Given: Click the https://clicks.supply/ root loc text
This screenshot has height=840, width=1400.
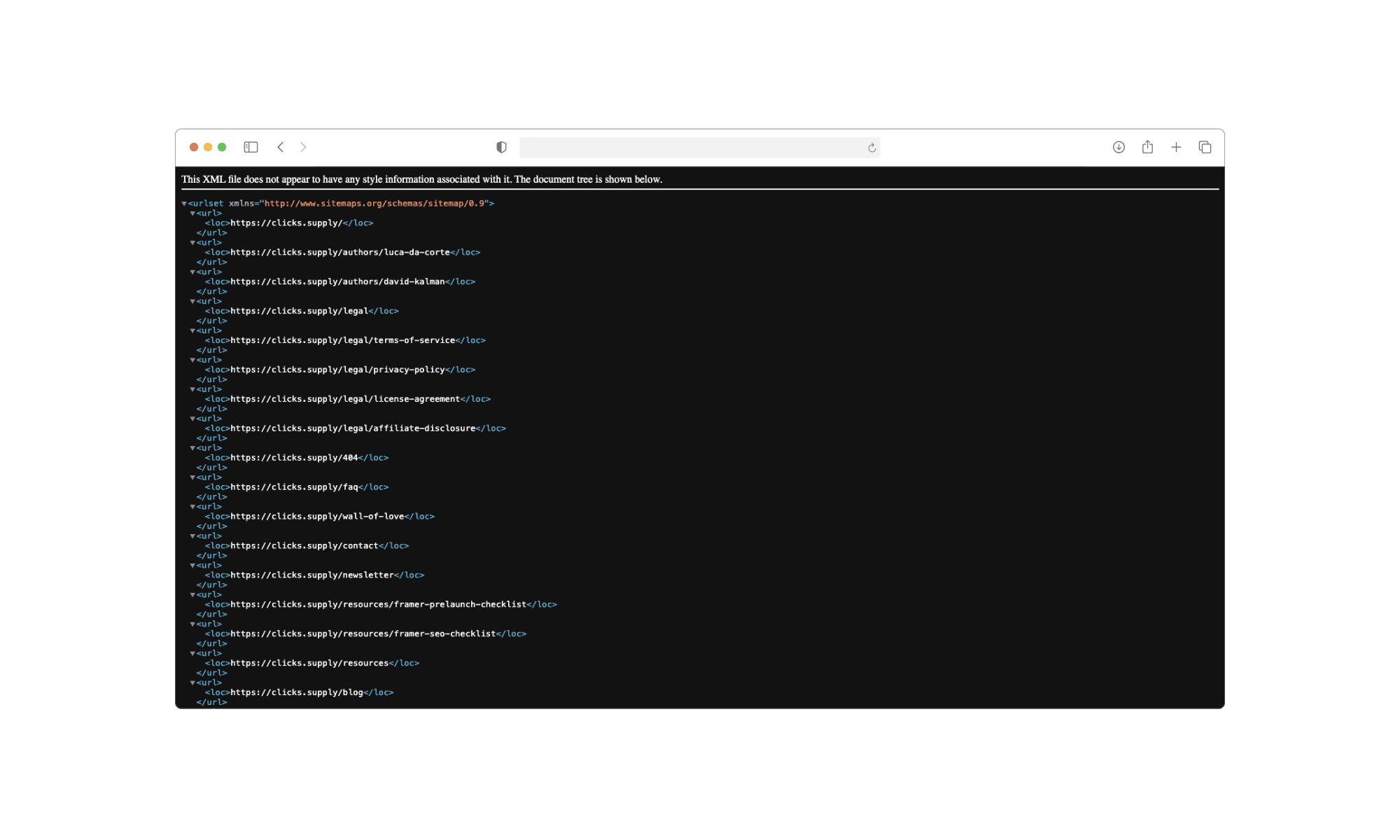Looking at the screenshot, I should tap(286, 223).
